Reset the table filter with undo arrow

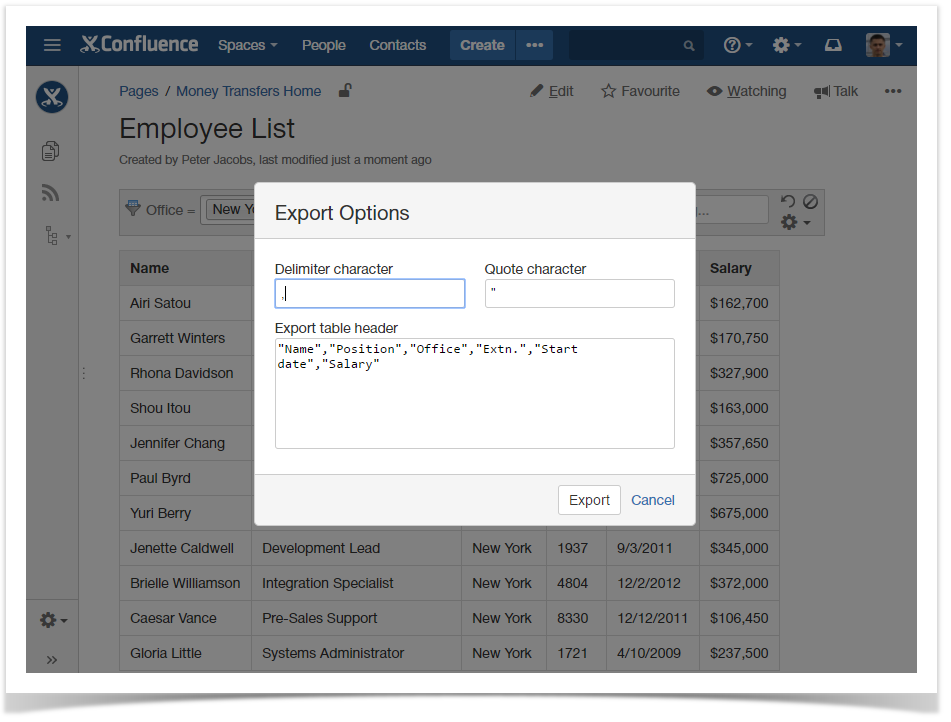point(789,199)
